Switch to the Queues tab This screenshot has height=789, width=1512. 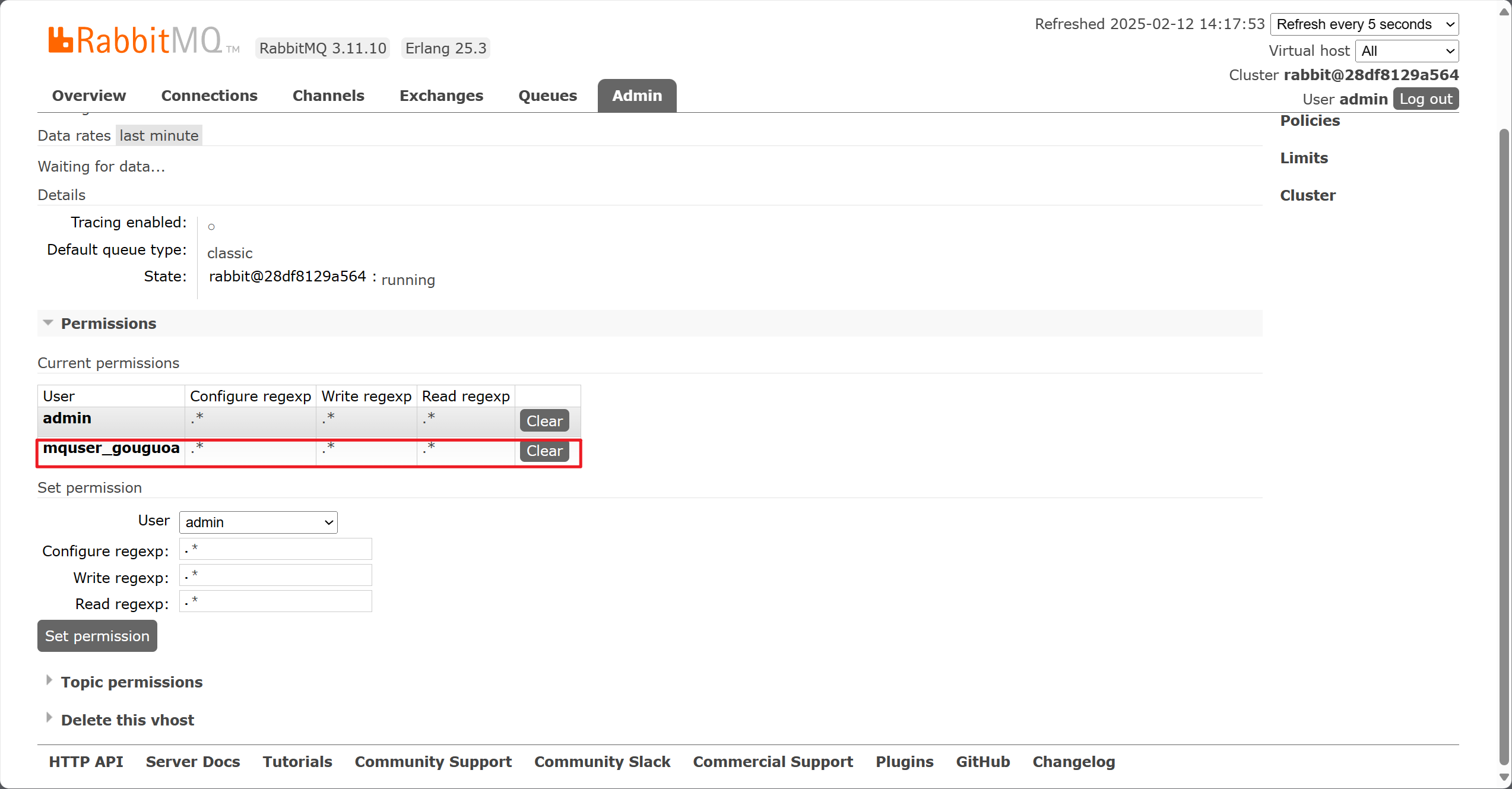pyautogui.click(x=547, y=96)
